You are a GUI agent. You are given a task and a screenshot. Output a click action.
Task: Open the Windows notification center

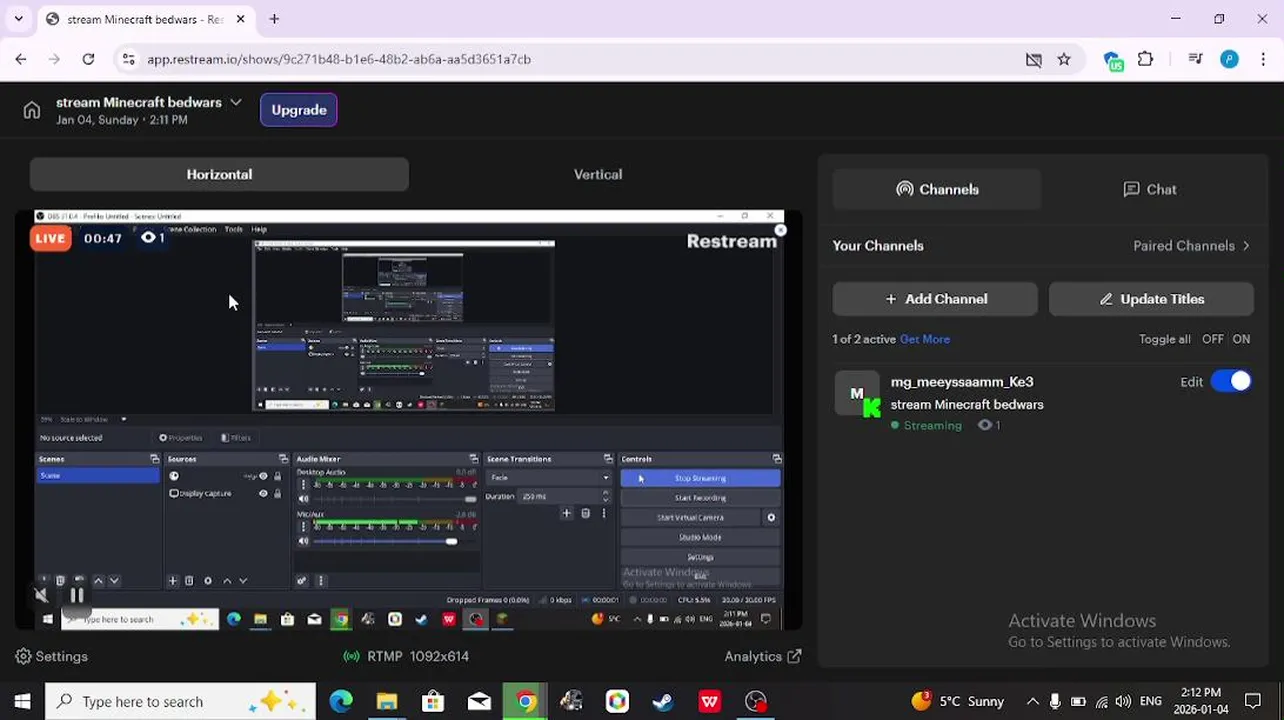point(1253,701)
